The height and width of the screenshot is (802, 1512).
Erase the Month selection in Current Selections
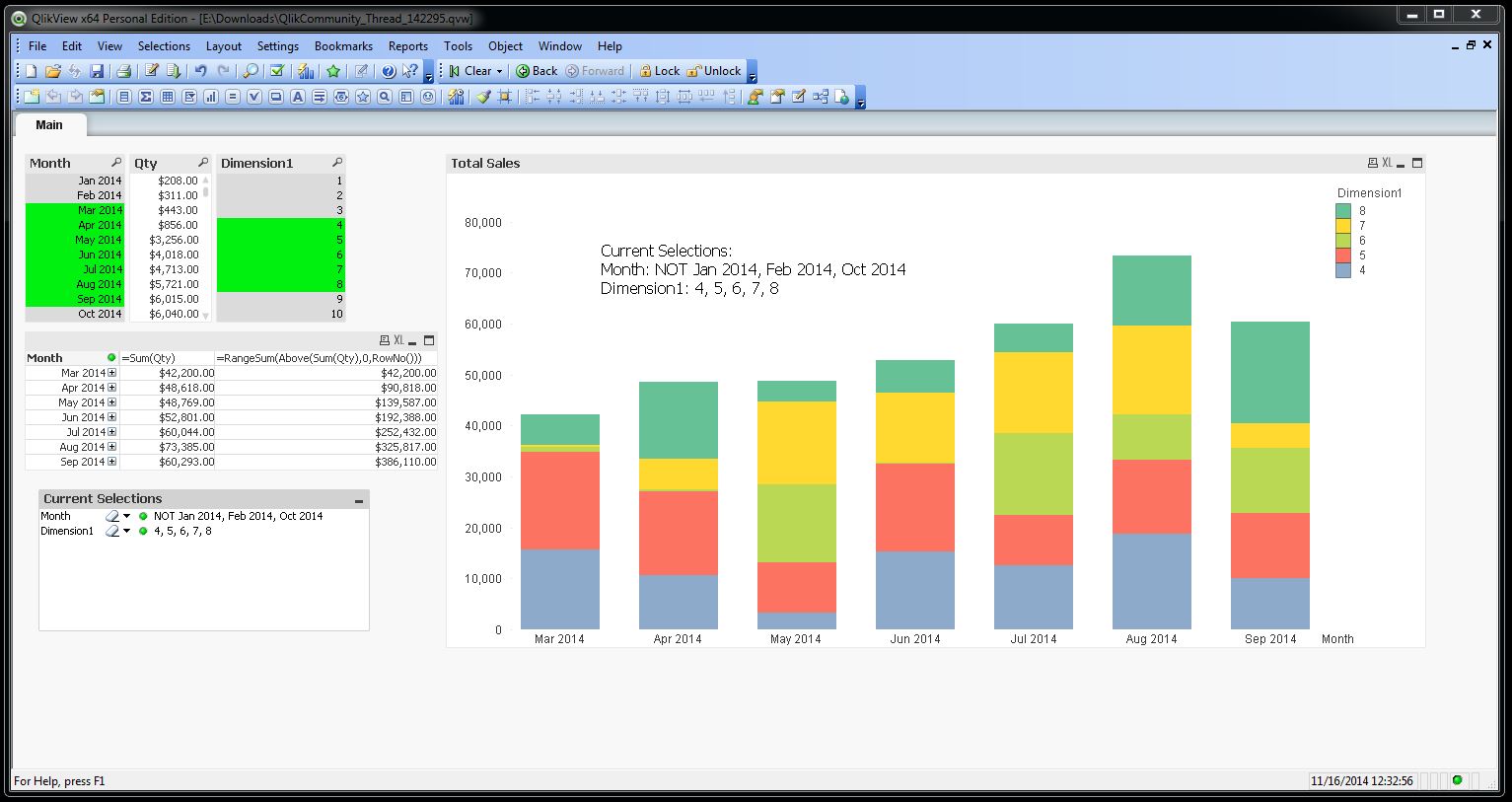[x=111, y=516]
